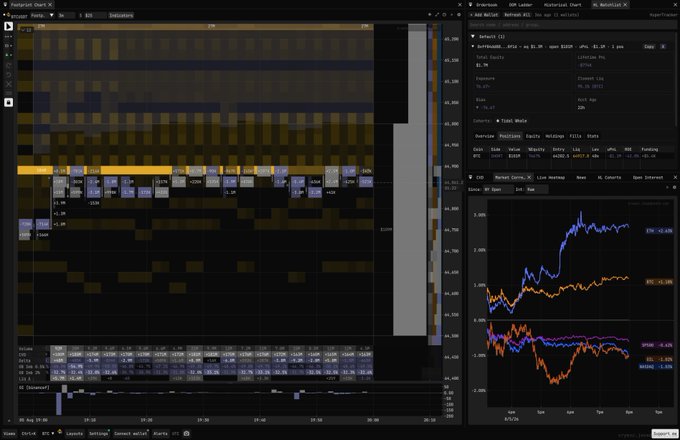Open the line drawing tools icon
Viewport: 680px width, 440px height.
pos(8,36)
